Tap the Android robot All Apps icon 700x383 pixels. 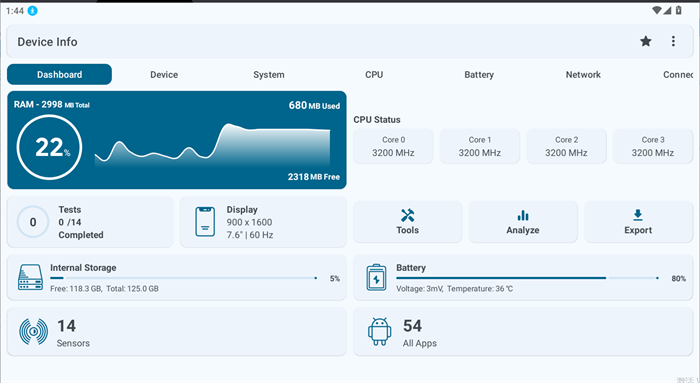pos(379,332)
